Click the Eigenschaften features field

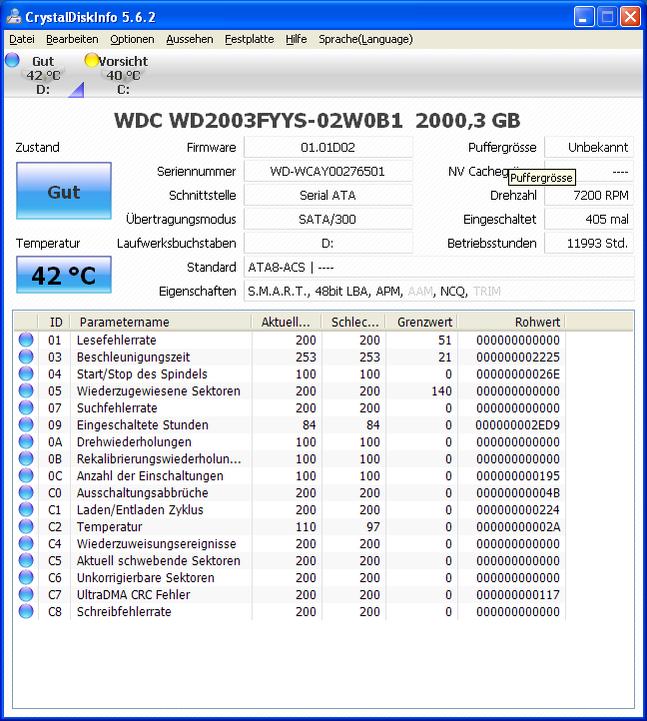(x=439, y=291)
